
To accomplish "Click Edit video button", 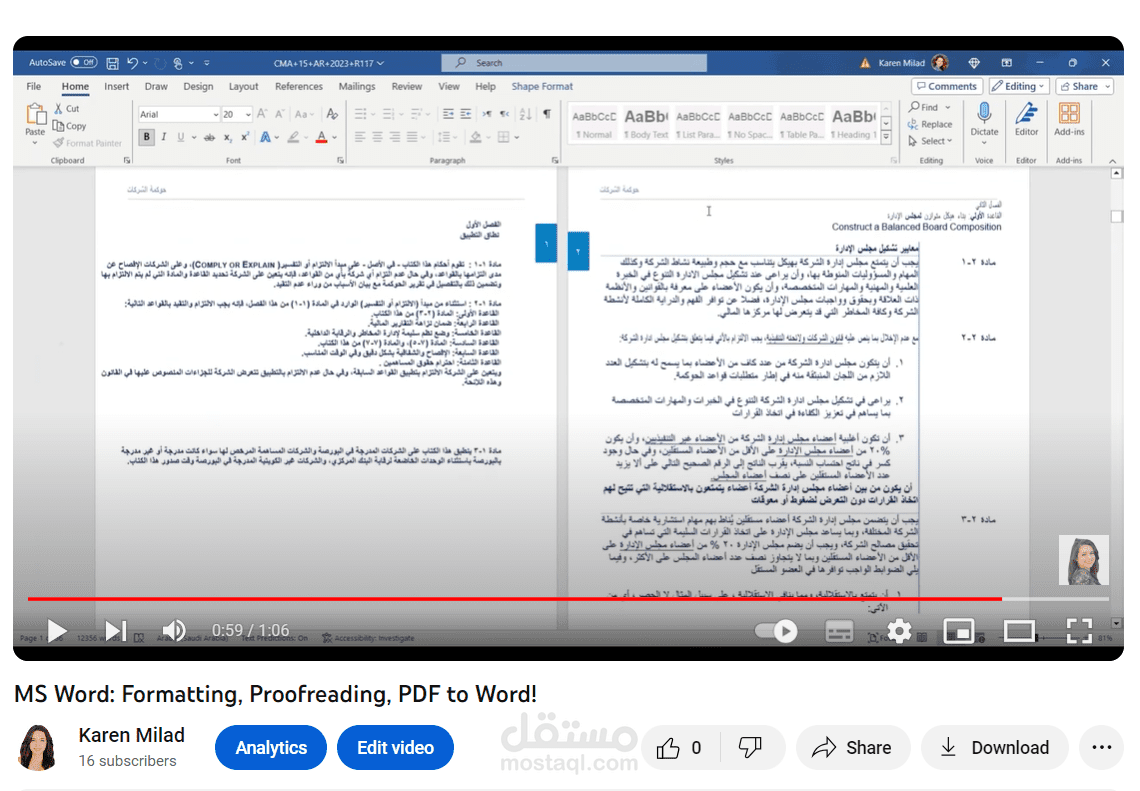I will (396, 747).
